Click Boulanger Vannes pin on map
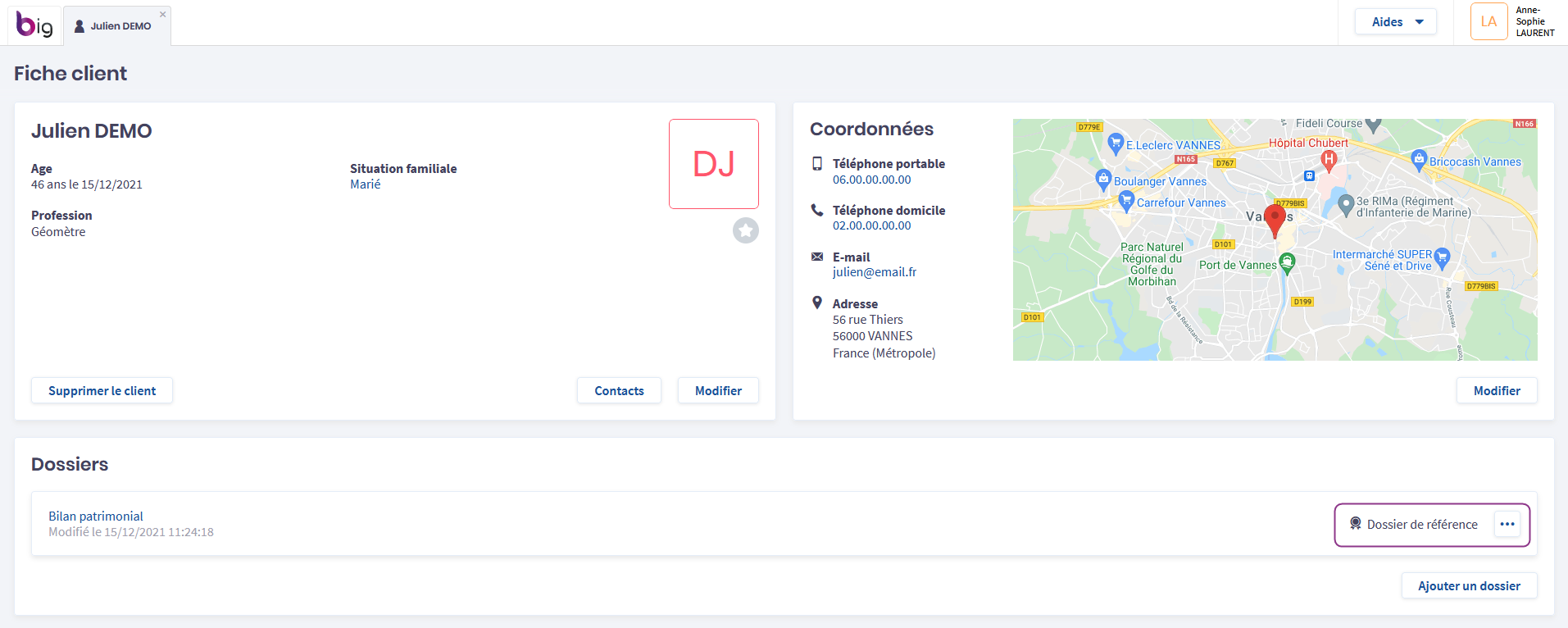Viewport: 1568px width, 628px height. click(1103, 179)
